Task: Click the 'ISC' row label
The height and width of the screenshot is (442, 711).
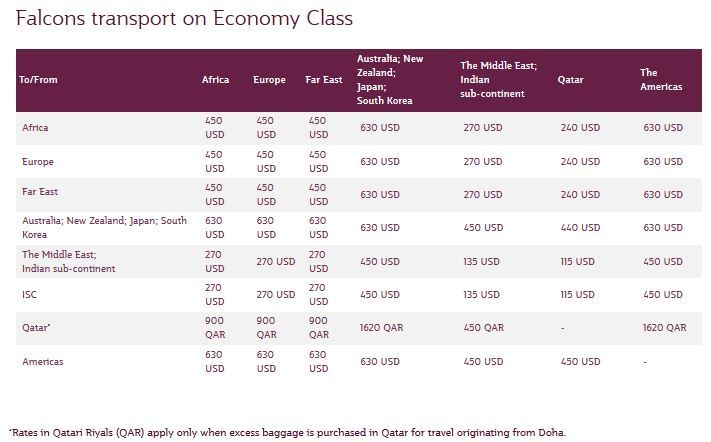Action: [x=29, y=294]
